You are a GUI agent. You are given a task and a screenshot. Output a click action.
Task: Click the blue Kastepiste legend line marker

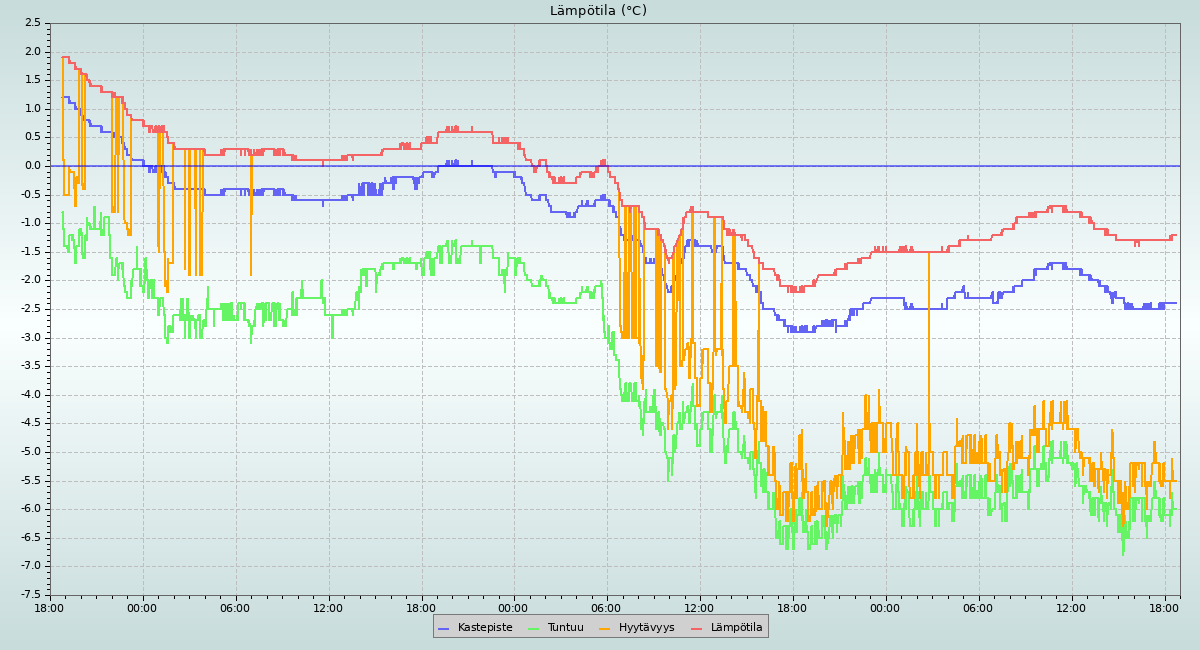pos(444,628)
